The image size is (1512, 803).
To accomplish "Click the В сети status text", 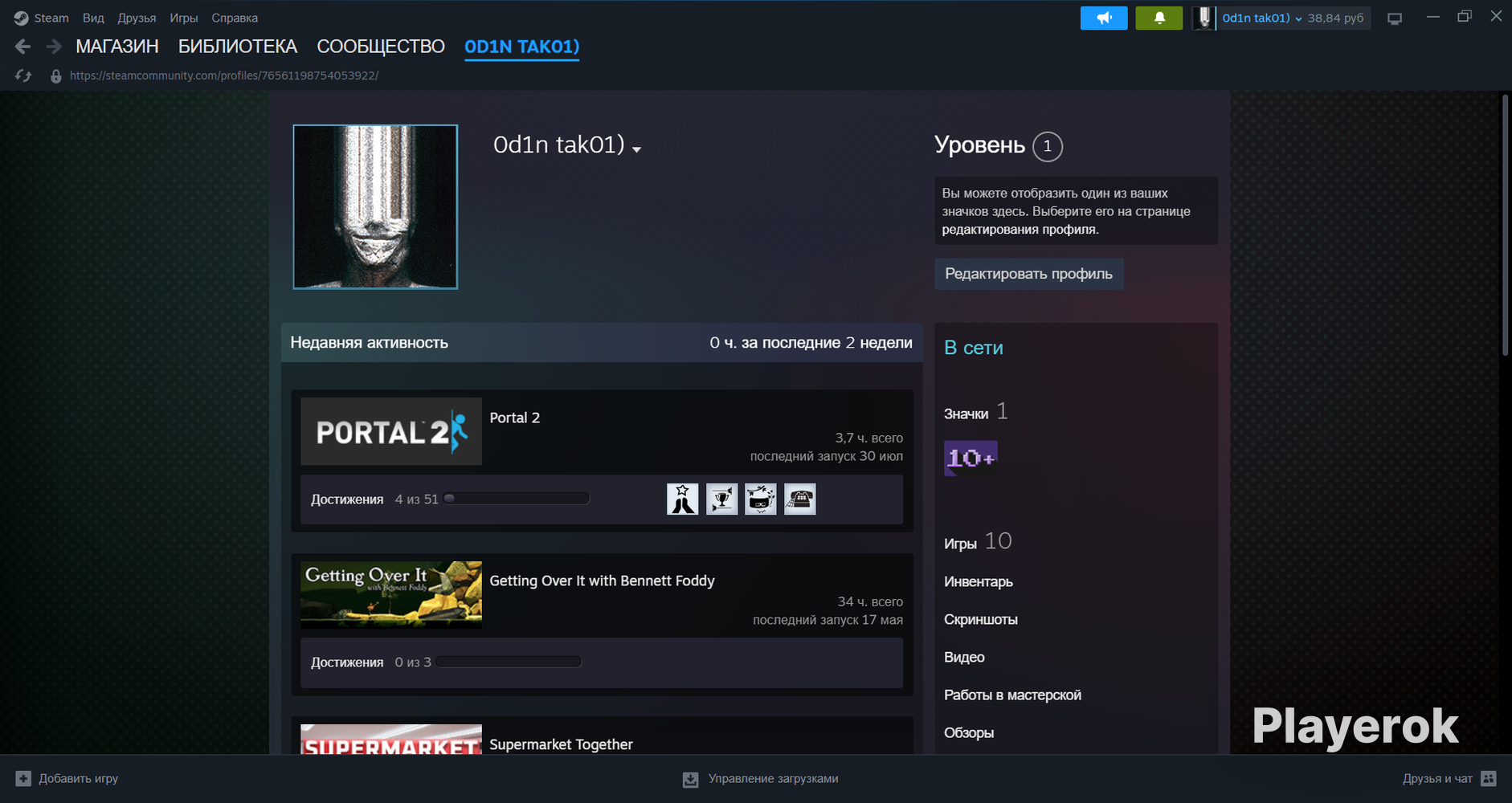I will tap(974, 348).
